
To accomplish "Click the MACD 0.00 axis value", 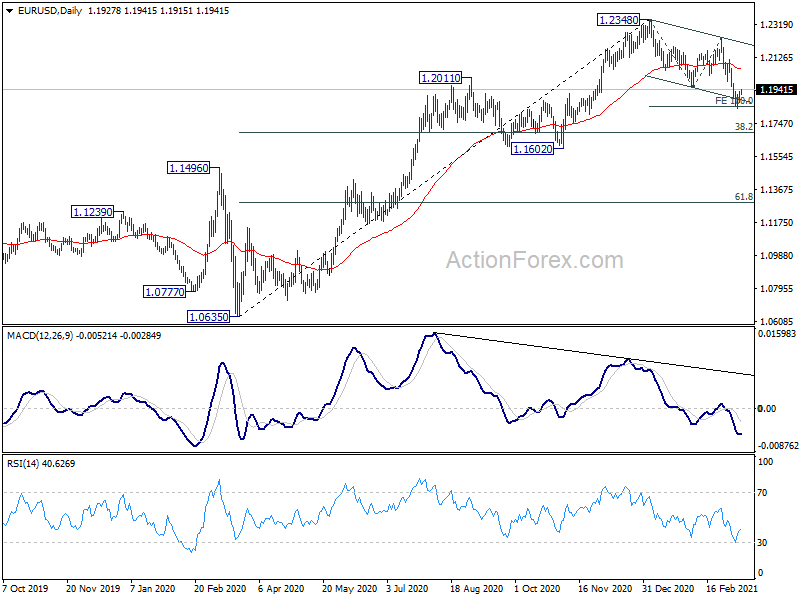I will click(x=767, y=409).
